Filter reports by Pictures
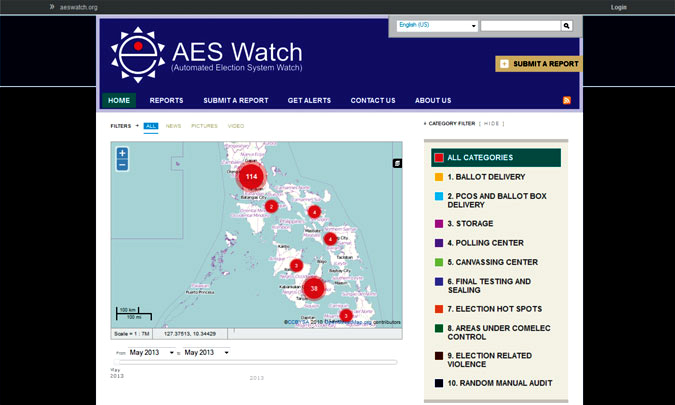This screenshot has width=675, height=405. 204,126
